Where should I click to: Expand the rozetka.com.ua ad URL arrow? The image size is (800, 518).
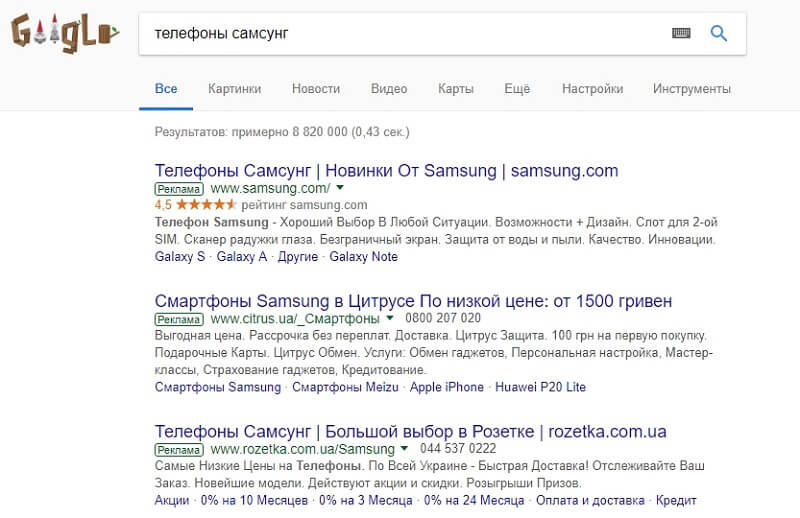pyautogui.click(x=404, y=449)
